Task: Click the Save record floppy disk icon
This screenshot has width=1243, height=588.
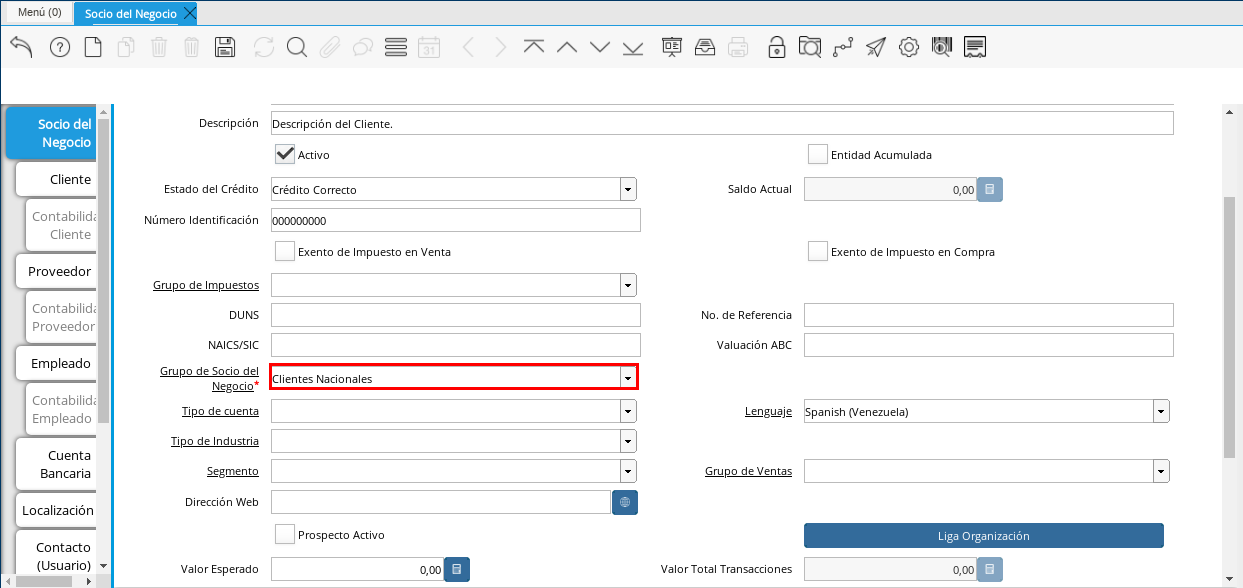Action: (225, 47)
